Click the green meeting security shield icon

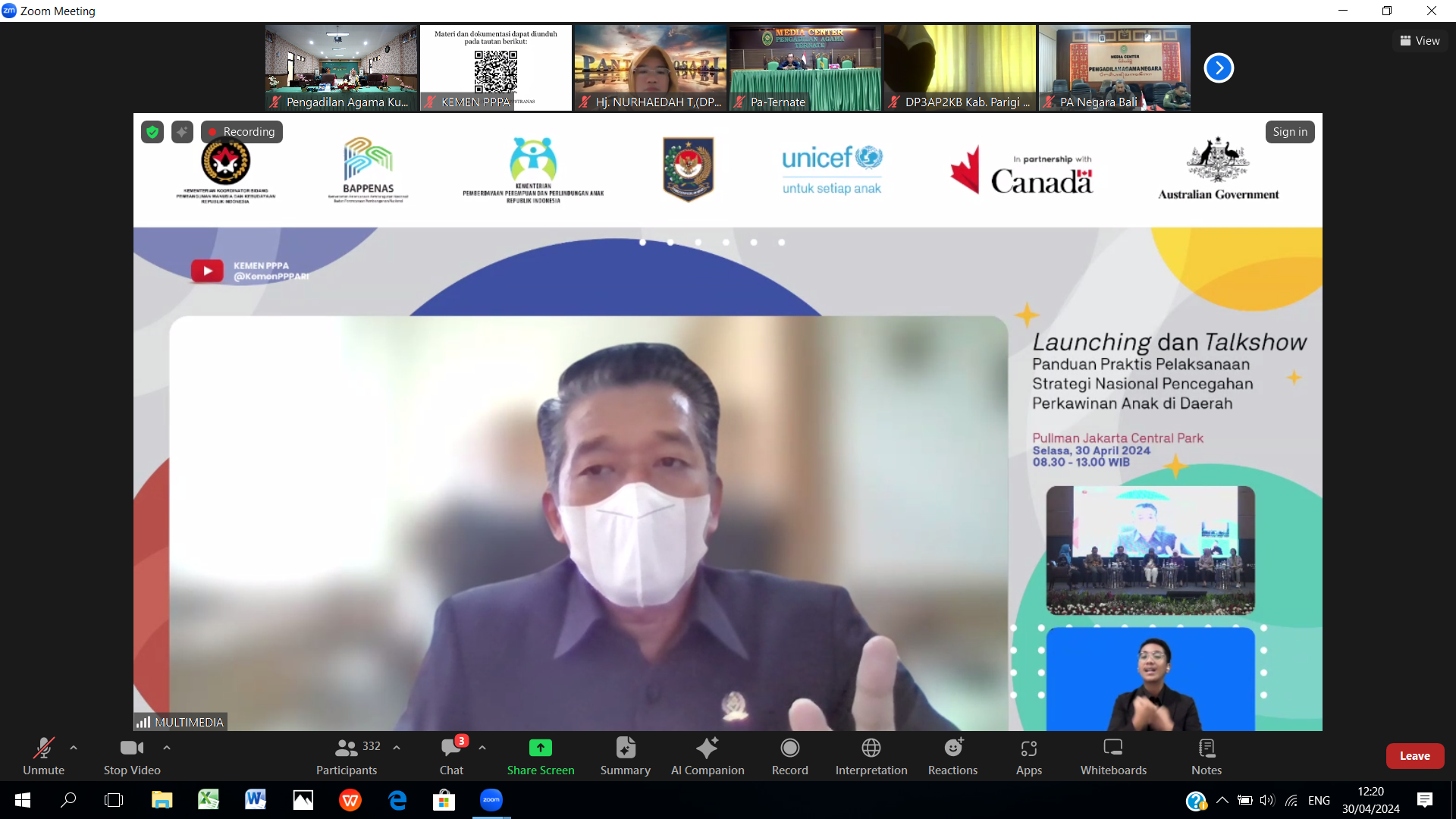click(x=152, y=132)
